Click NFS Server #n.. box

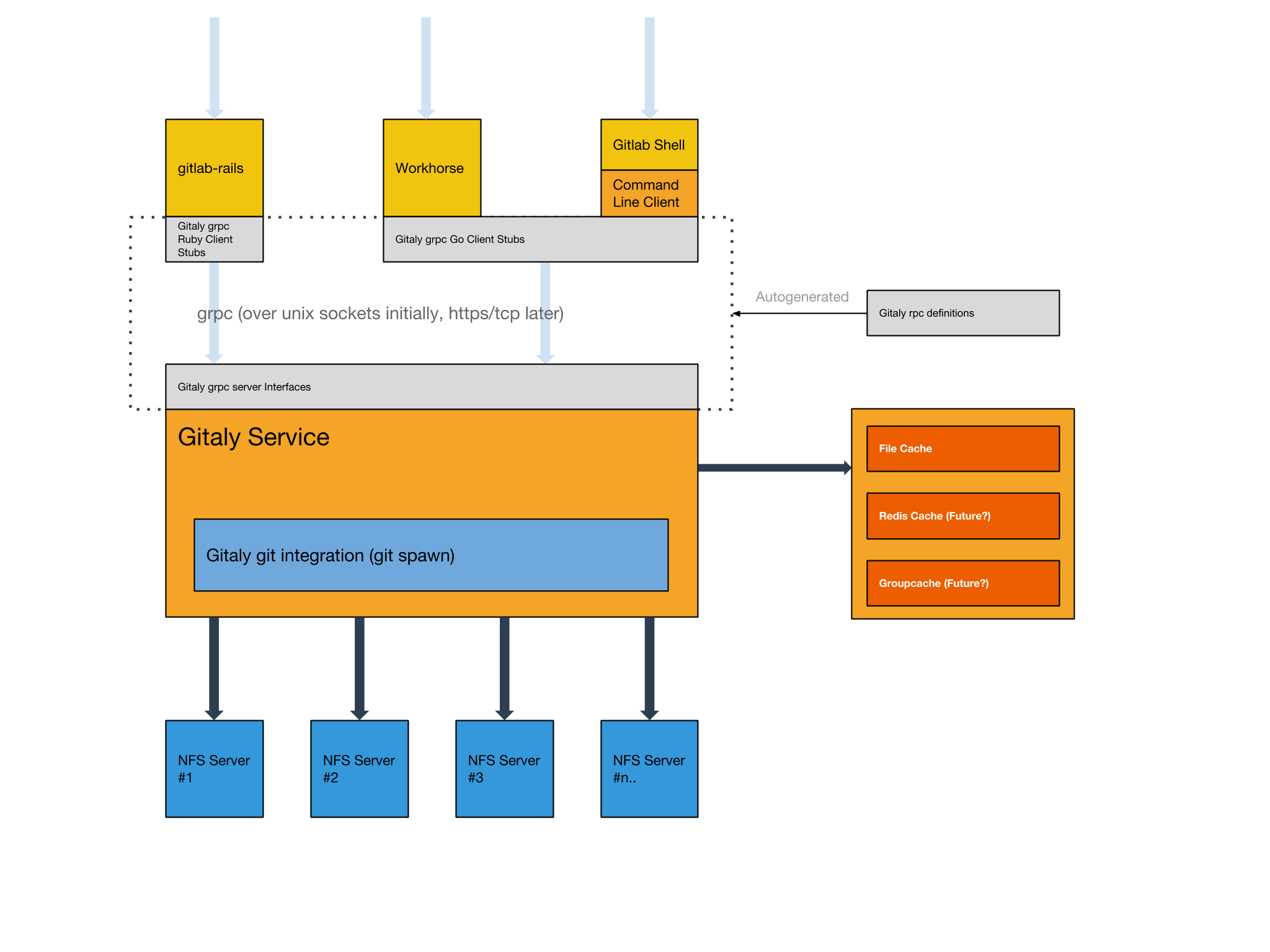(649, 769)
